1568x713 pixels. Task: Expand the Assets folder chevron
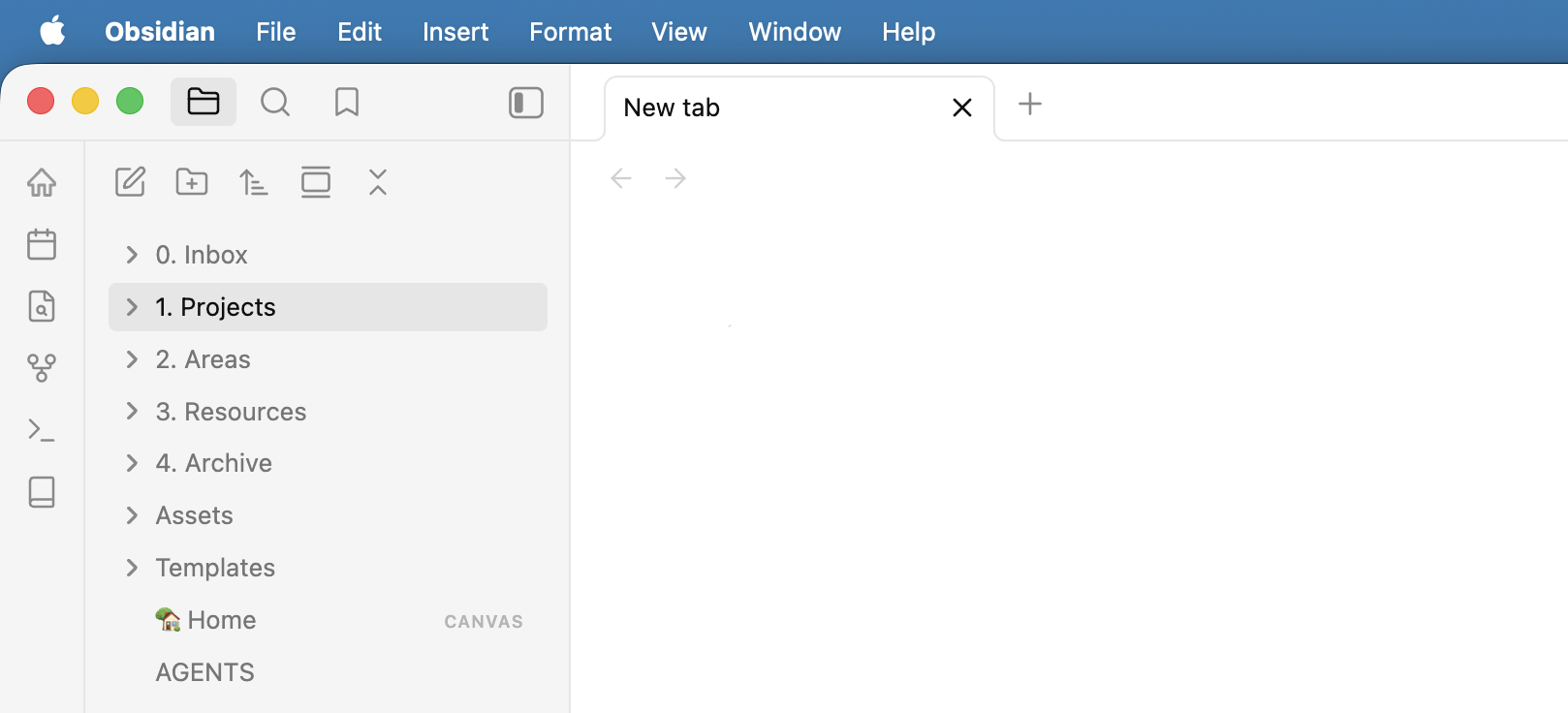pyautogui.click(x=132, y=515)
